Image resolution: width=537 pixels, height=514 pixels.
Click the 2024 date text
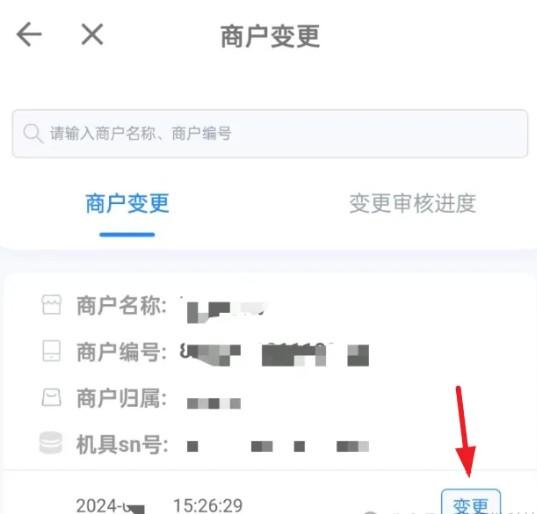[110, 506]
